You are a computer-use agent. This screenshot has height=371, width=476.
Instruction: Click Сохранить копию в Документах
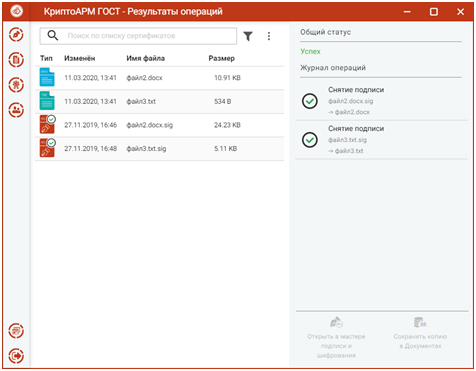click(420, 333)
